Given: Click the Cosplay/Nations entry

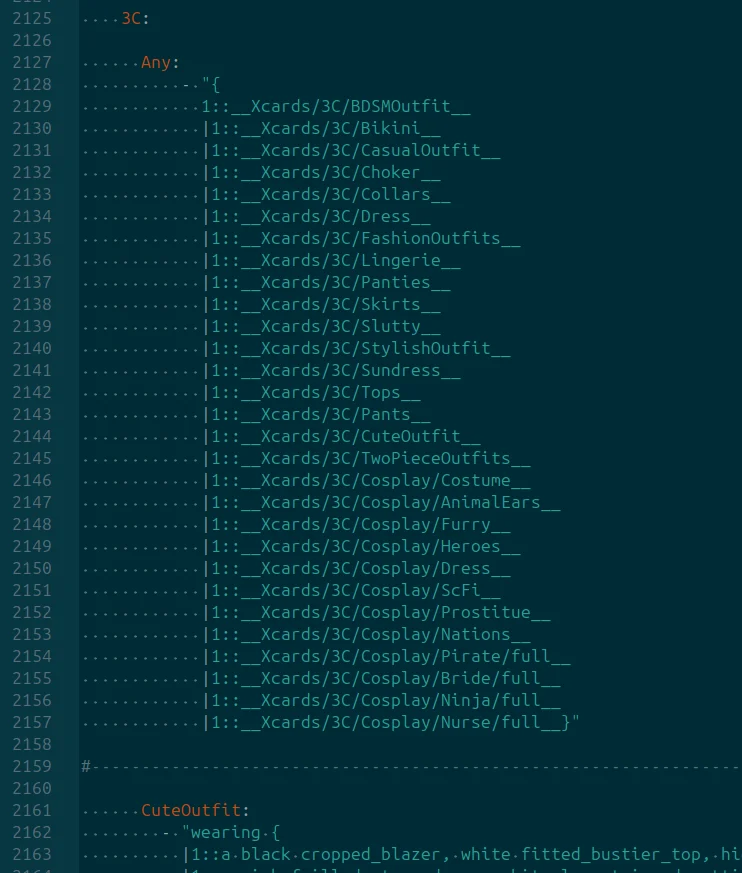Looking at the screenshot, I should [x=367, y=635].
